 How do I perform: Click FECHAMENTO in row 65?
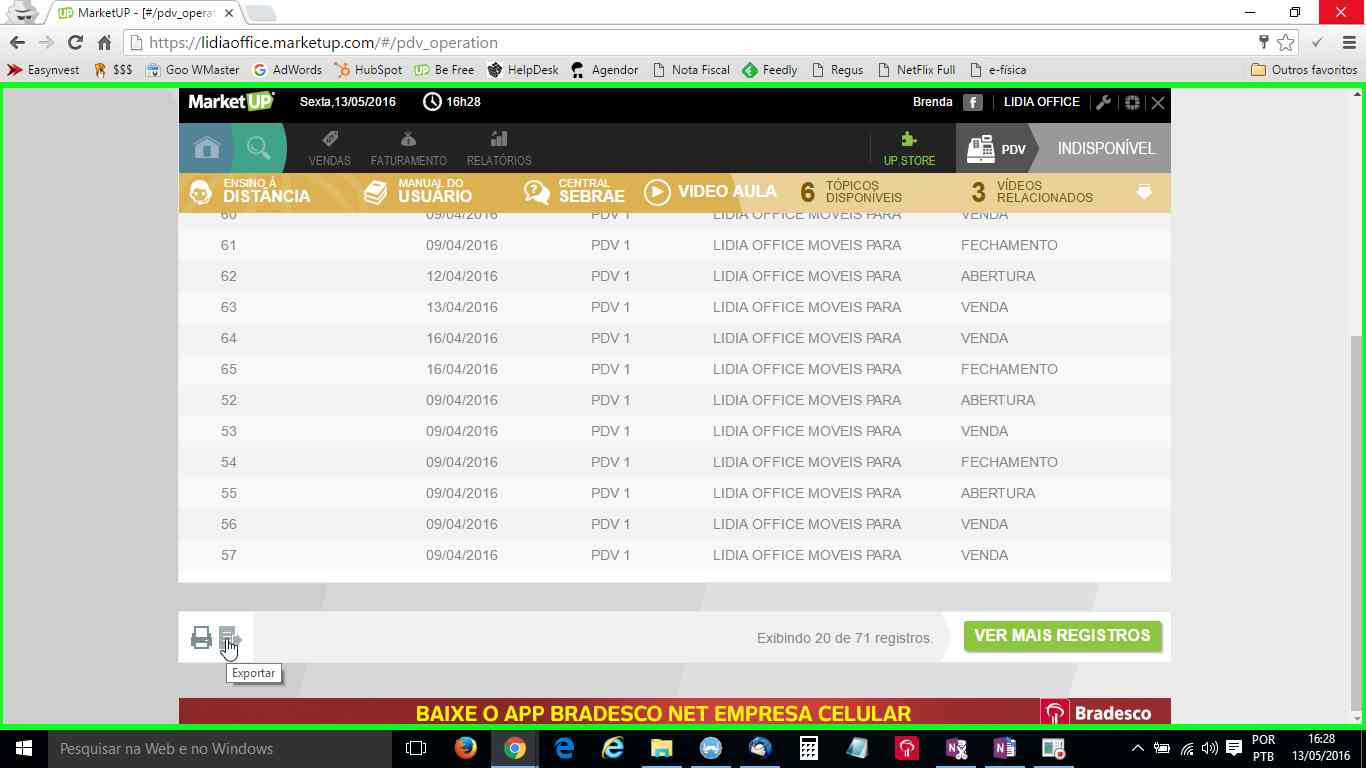point(1009,369)
